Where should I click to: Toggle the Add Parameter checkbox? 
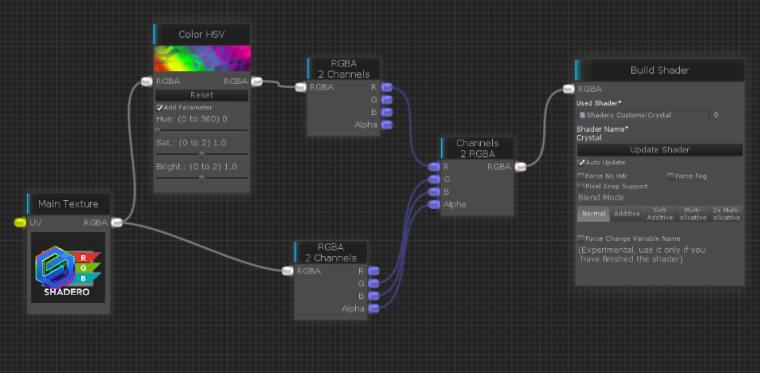[159, 108]
